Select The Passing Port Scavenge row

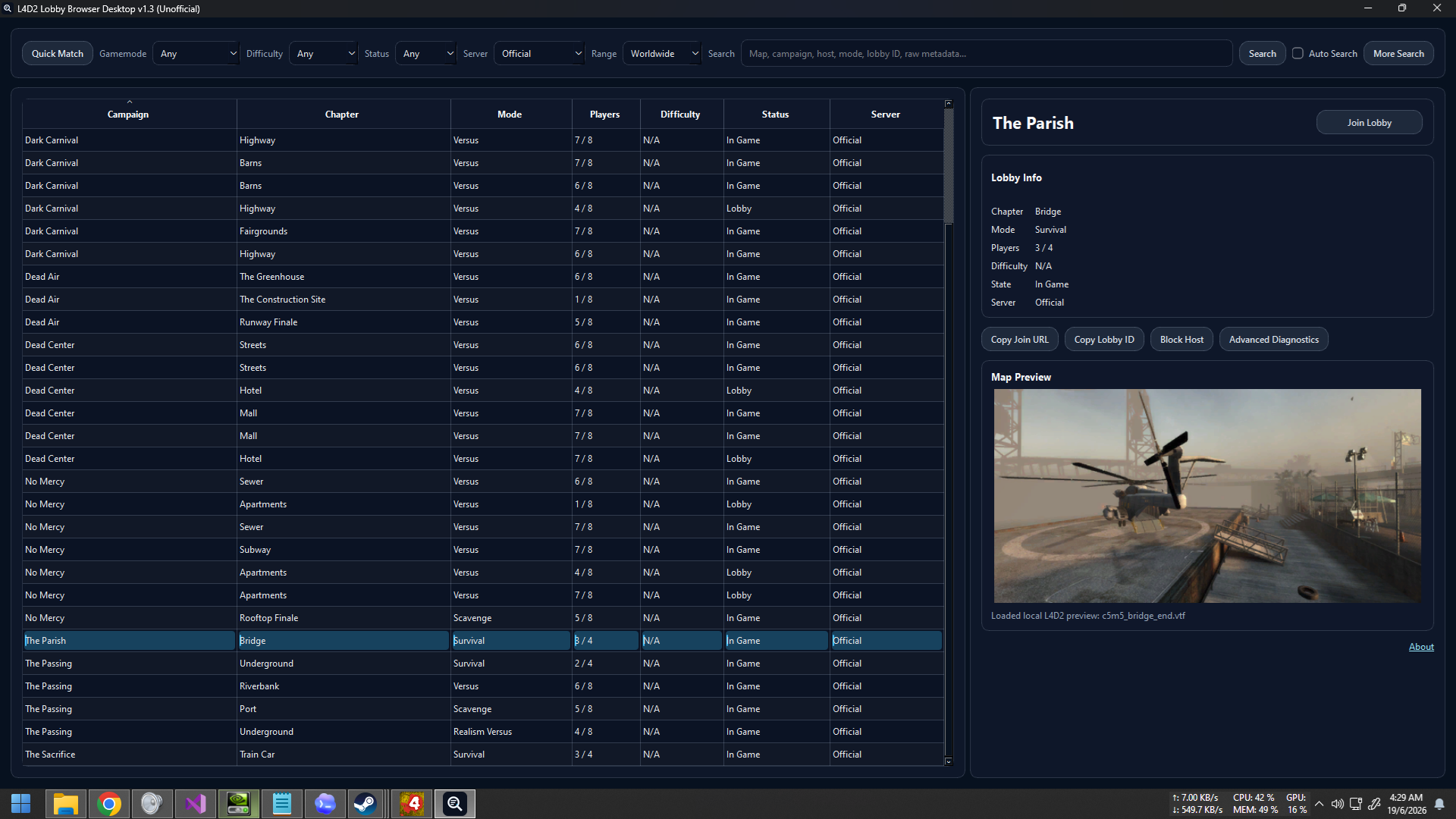(x=483, y=709)
